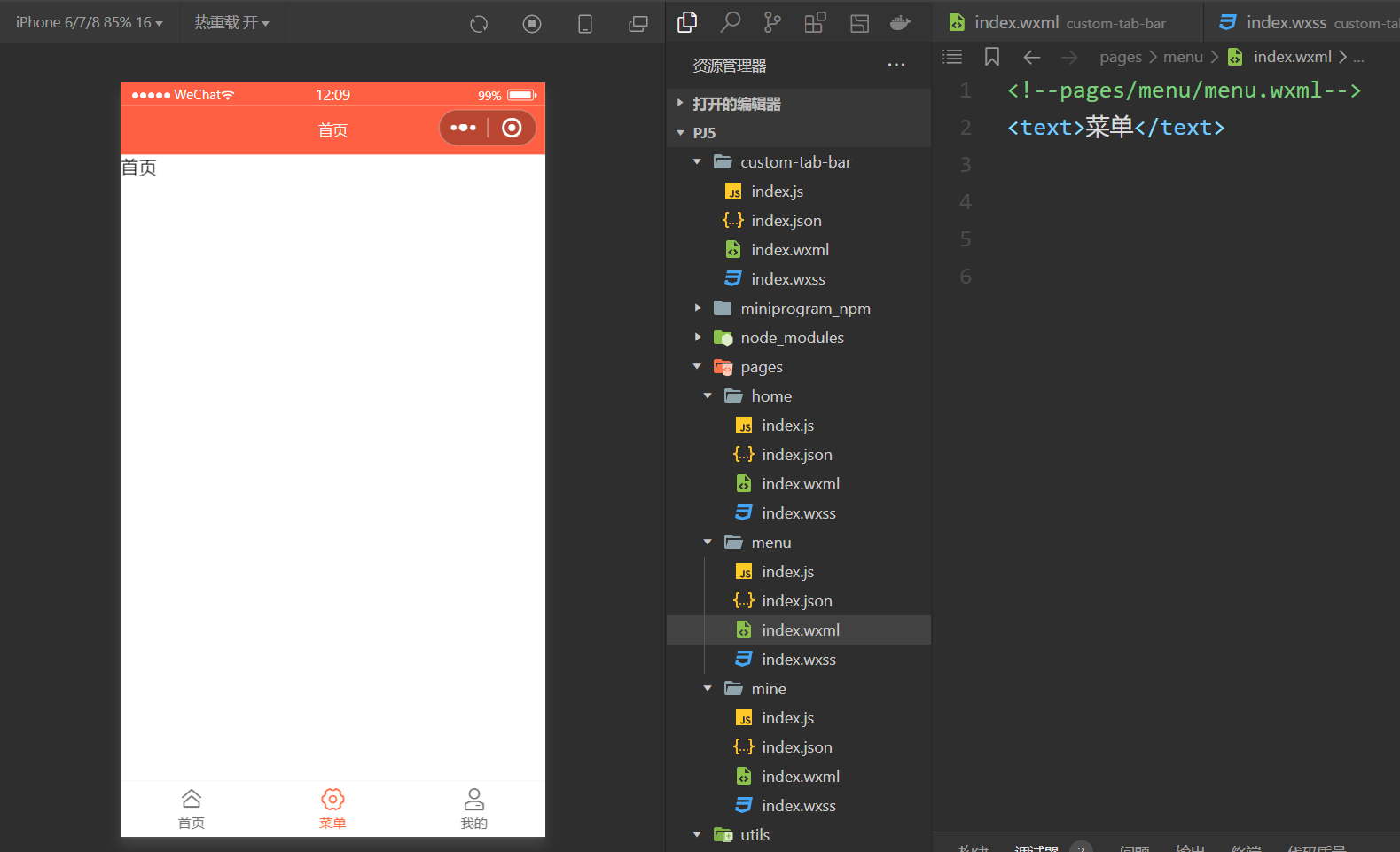
Task: Click the refresh/compile simulator icon
Action: [x=479, y=24]
